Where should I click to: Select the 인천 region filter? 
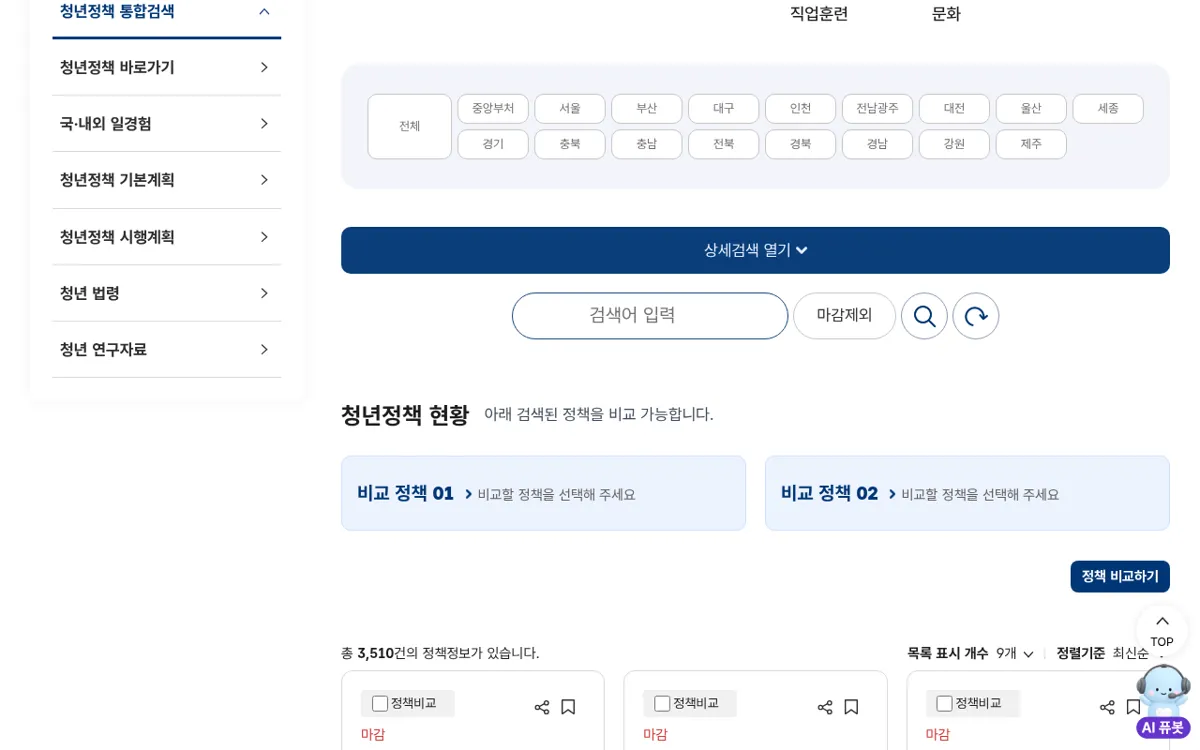(800, 109)
